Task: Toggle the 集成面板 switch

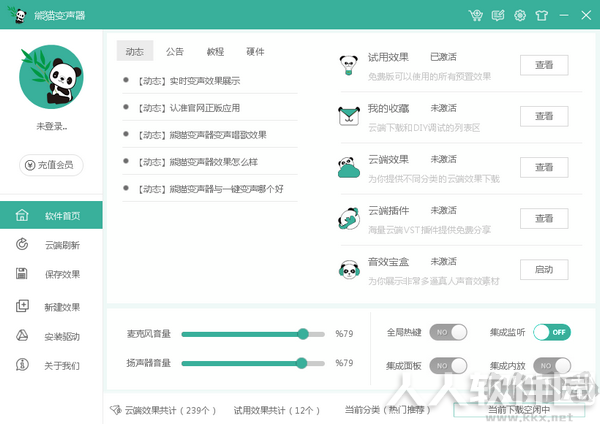Action: coord(448,365)
